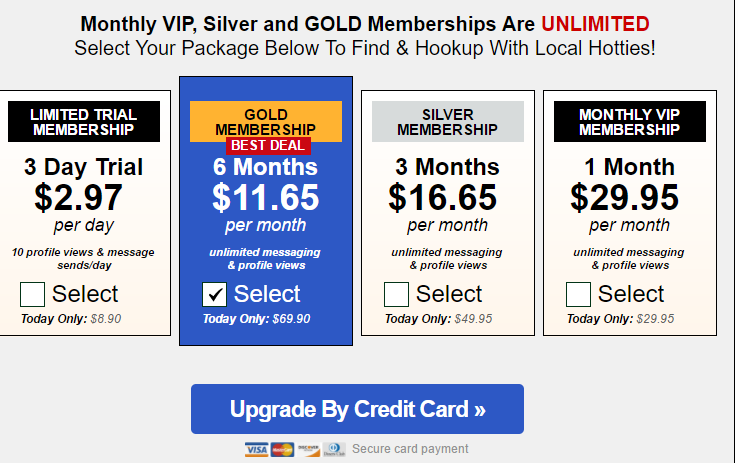Uncheck the Gold Membership Select checkbox
The height and width of the screenshot is (463, 738).
tap(215, 295)
